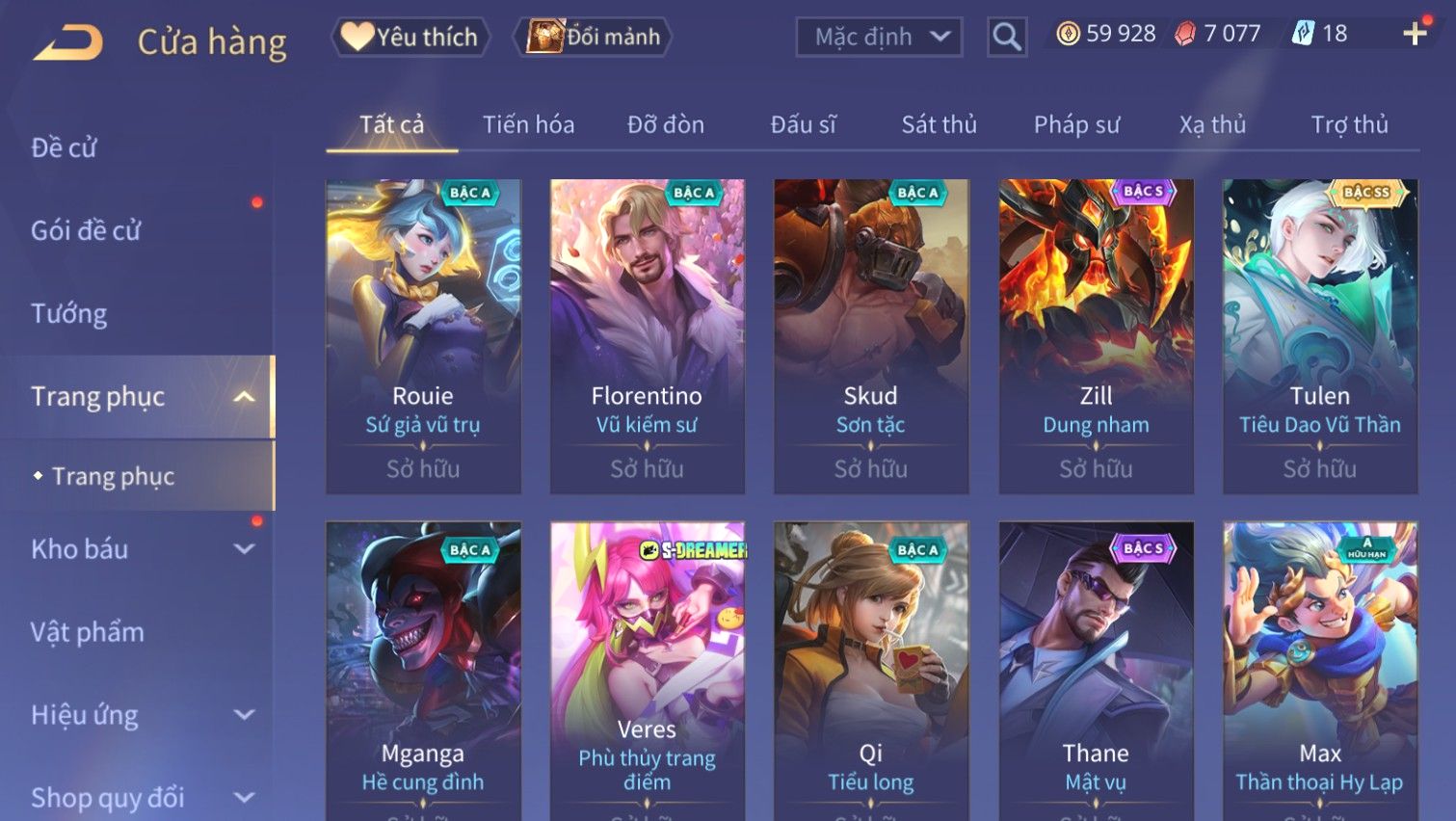Tap the back arrow beside Cửa hàng
The height and width of the screenshot is (821, 1456).
pyautogui.click(x=67, y=42)
